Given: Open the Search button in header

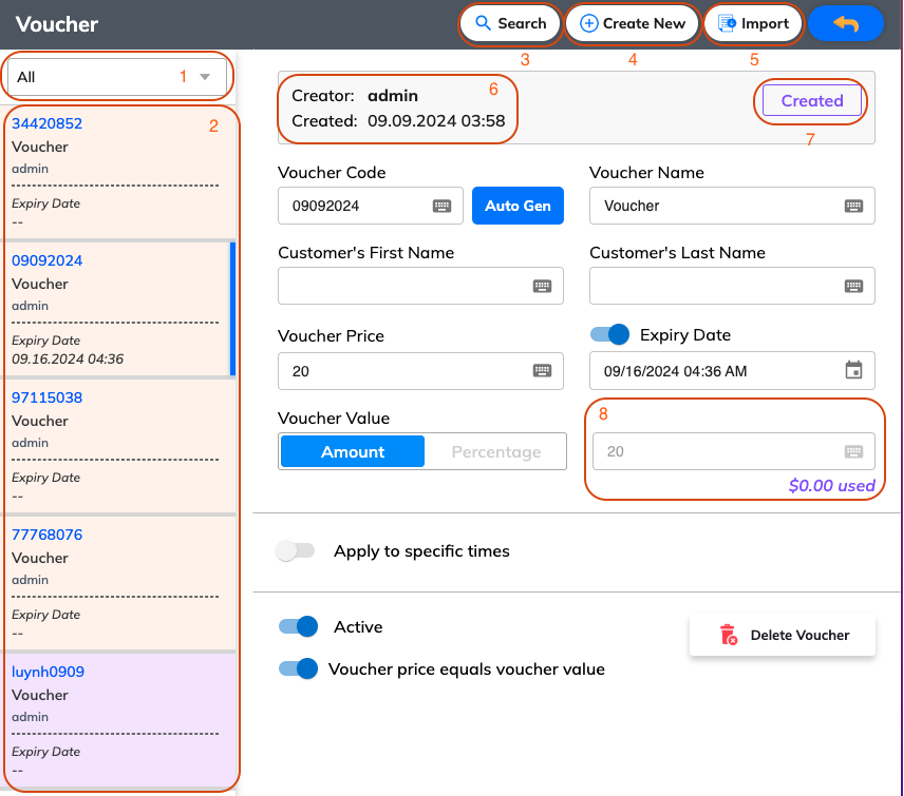Looking at the screenshot, I should tap(510, 24).
